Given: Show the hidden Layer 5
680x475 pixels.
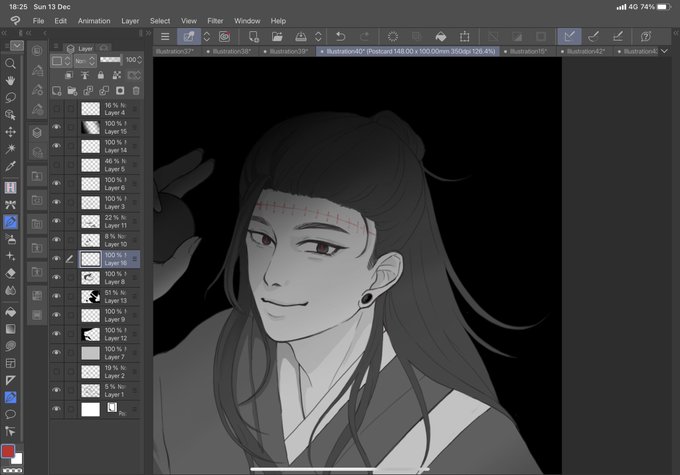Looking at the screenshot, I should click(x=56, y=165).
